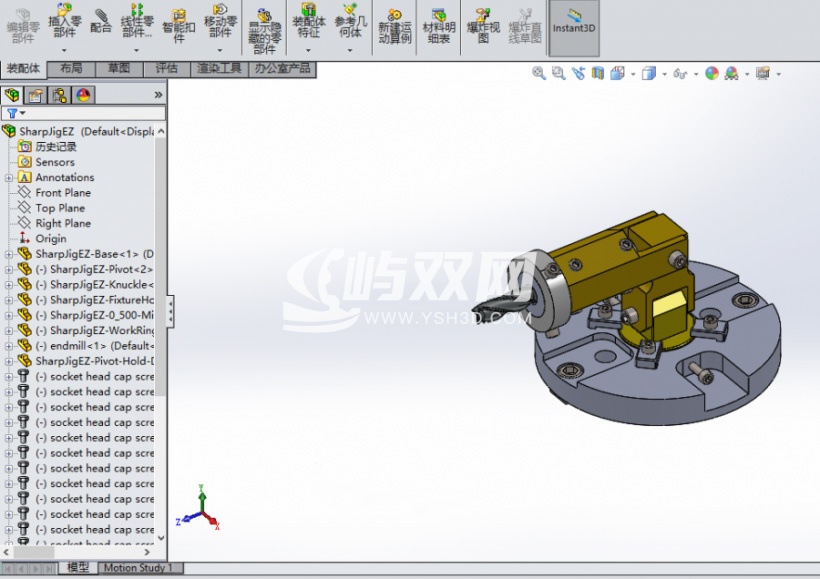Open the Linear Component Pattern dropdown arrow
This screenshot has height=579, width=820.
coord(136,50)
